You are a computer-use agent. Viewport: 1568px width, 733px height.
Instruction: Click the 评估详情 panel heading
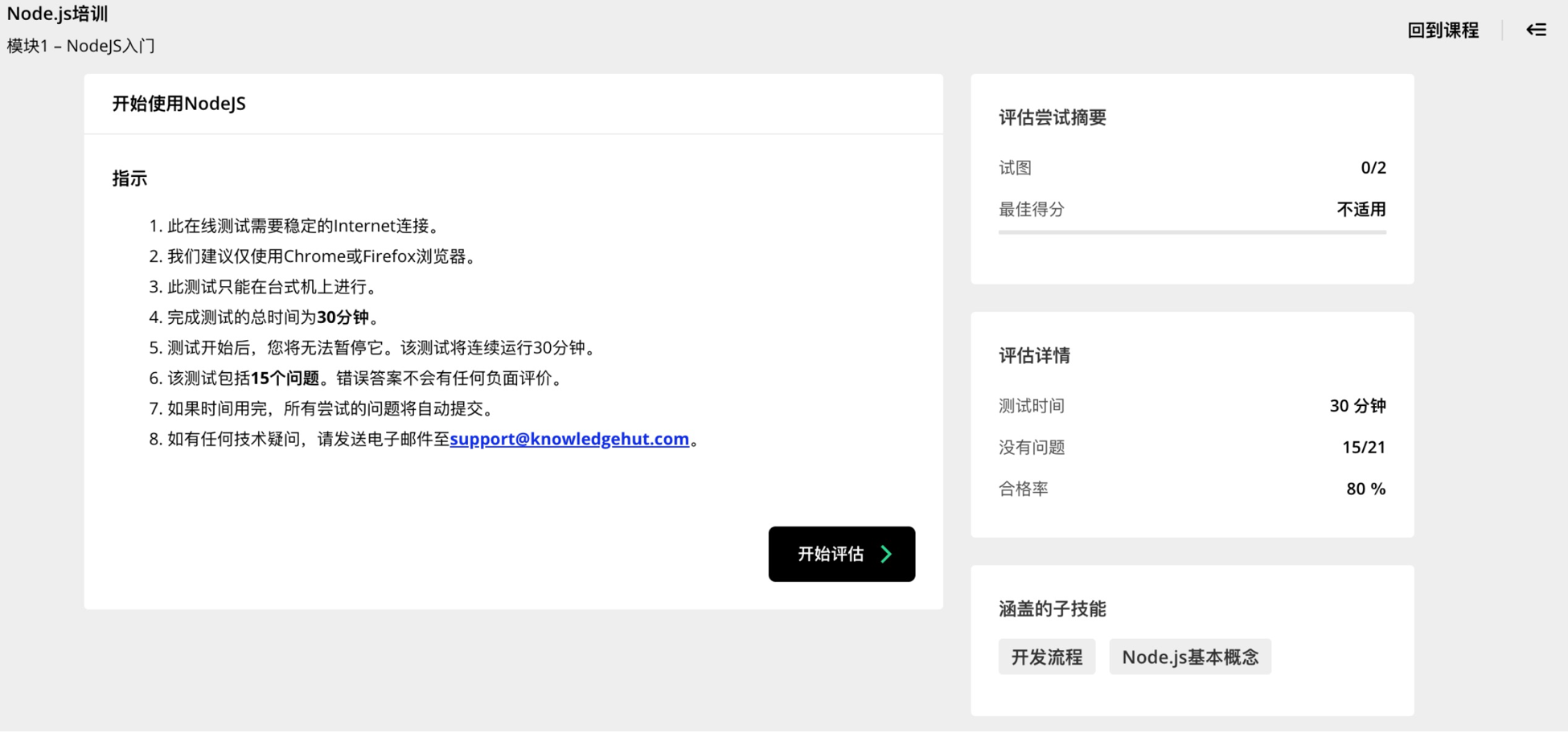click(1034, 355)
